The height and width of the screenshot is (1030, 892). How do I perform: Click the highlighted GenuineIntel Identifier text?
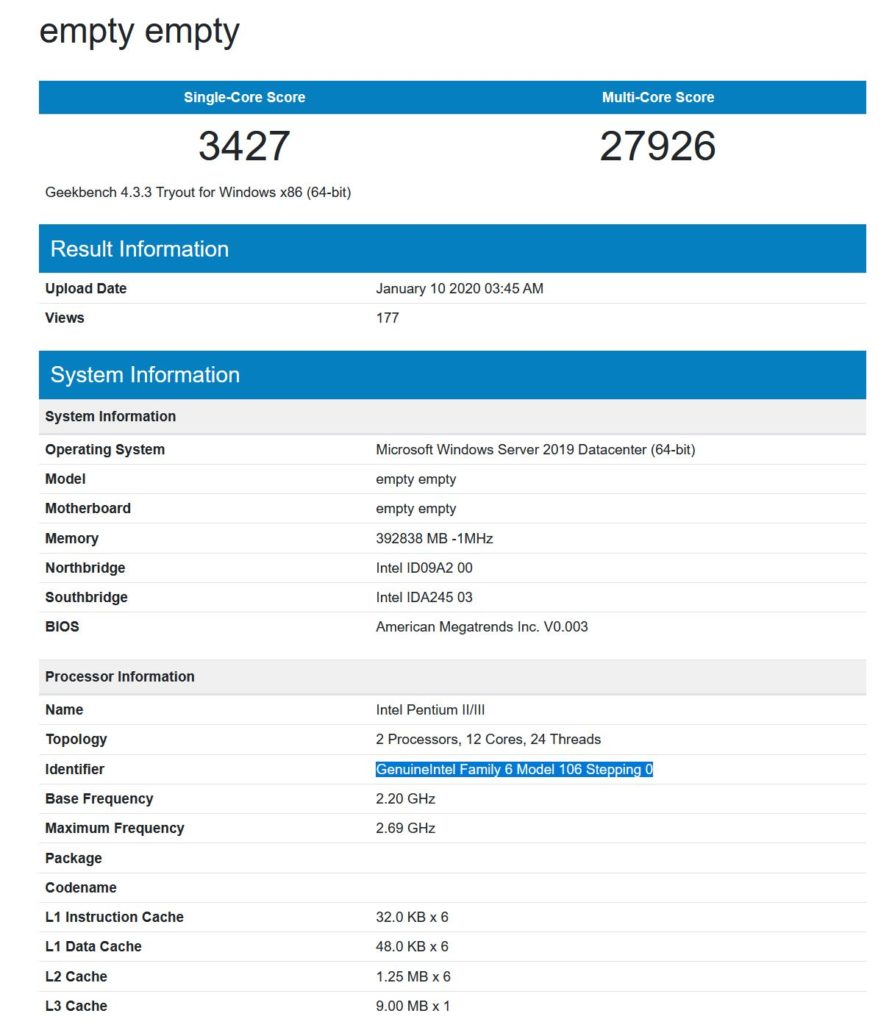tap(514, 769)
